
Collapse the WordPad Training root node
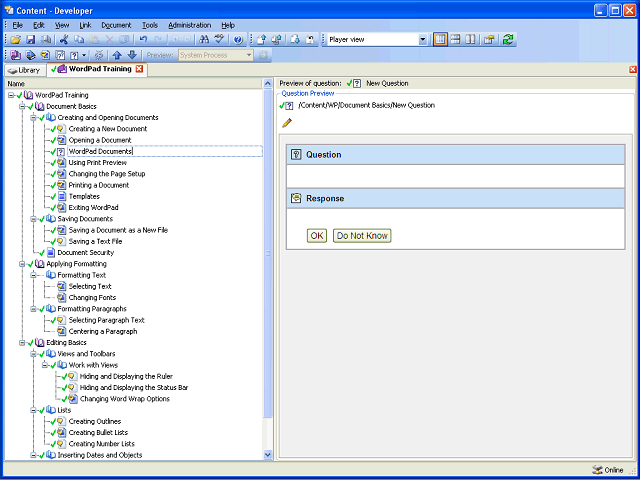pyautogui.click(x=11, y=95)
